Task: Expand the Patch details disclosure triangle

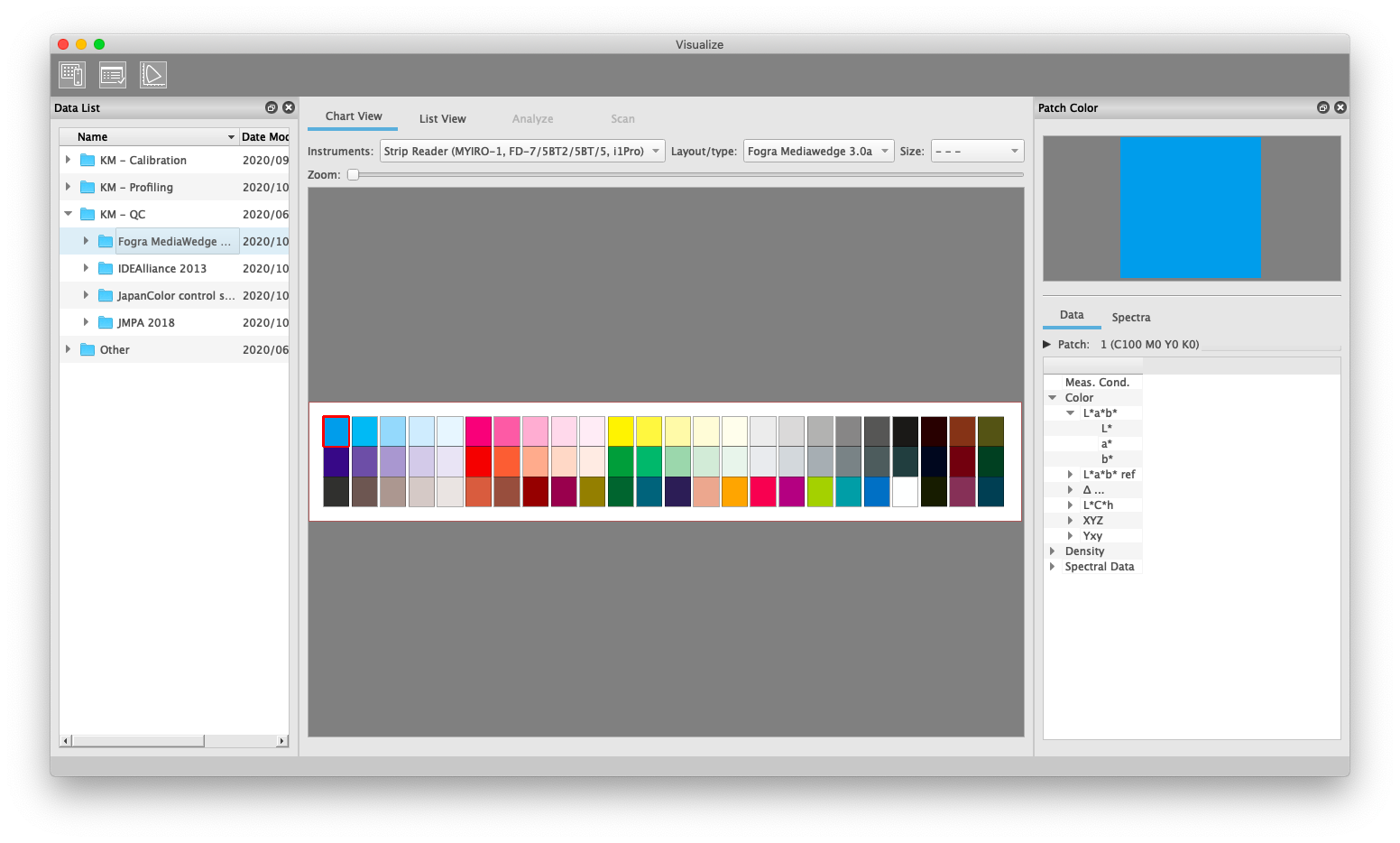Action: (1047, 345)
